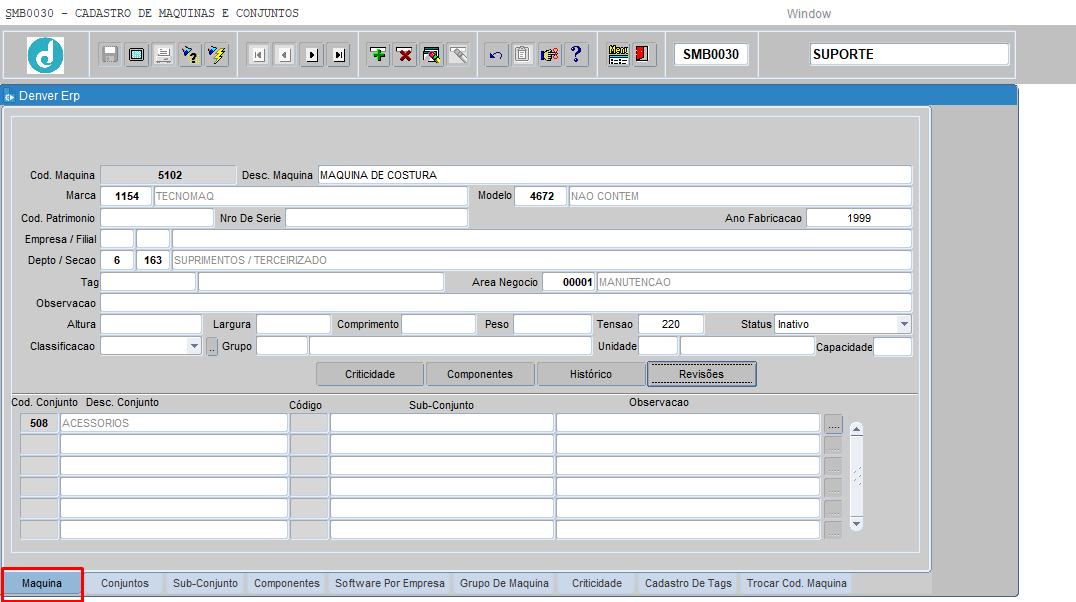Switch to the Conjuntos tab
1076x602 pixels.
(x=125, y=583)
